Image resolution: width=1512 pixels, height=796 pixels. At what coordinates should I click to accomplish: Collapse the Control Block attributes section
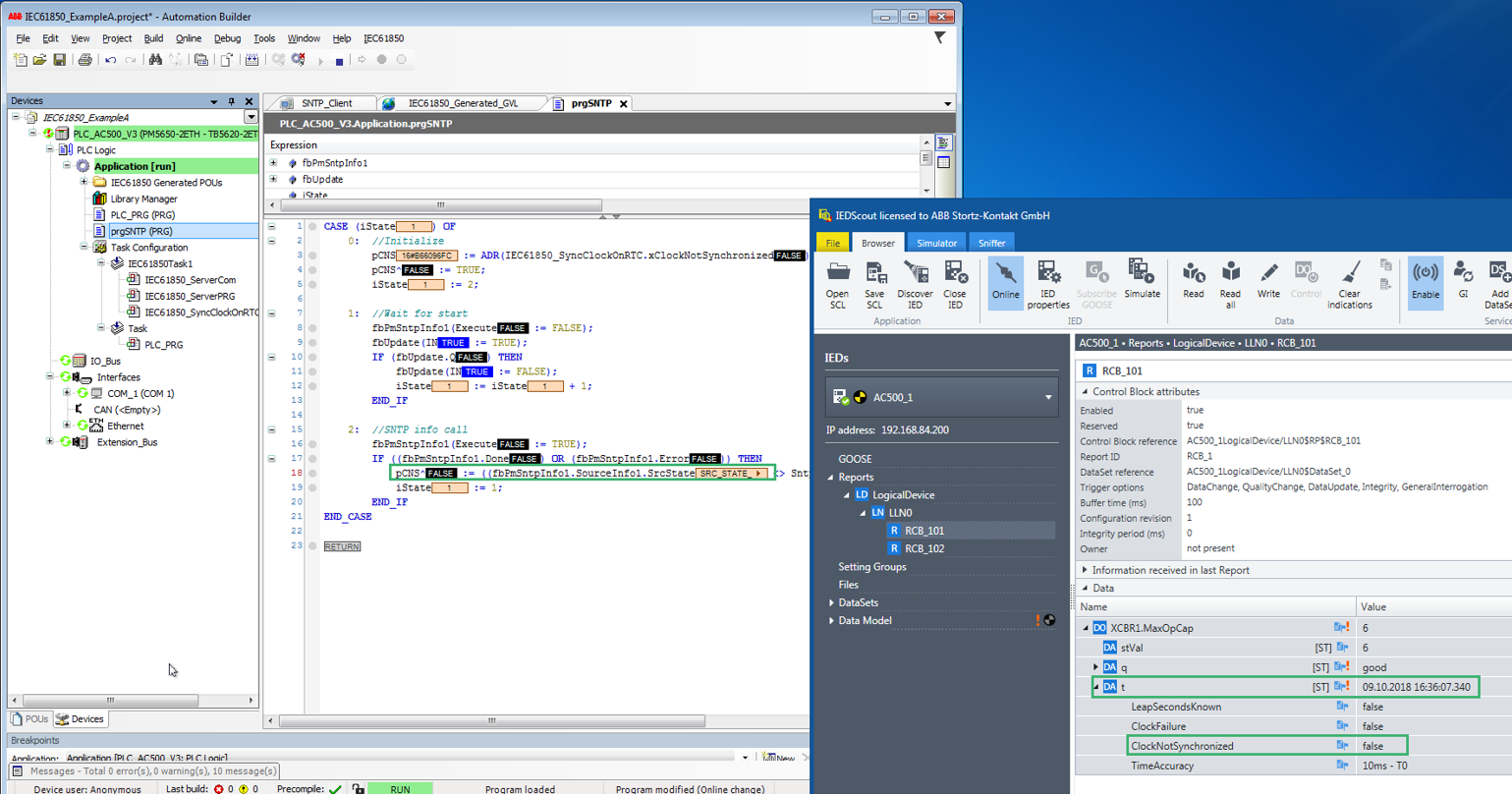[x=1086, y=391]
